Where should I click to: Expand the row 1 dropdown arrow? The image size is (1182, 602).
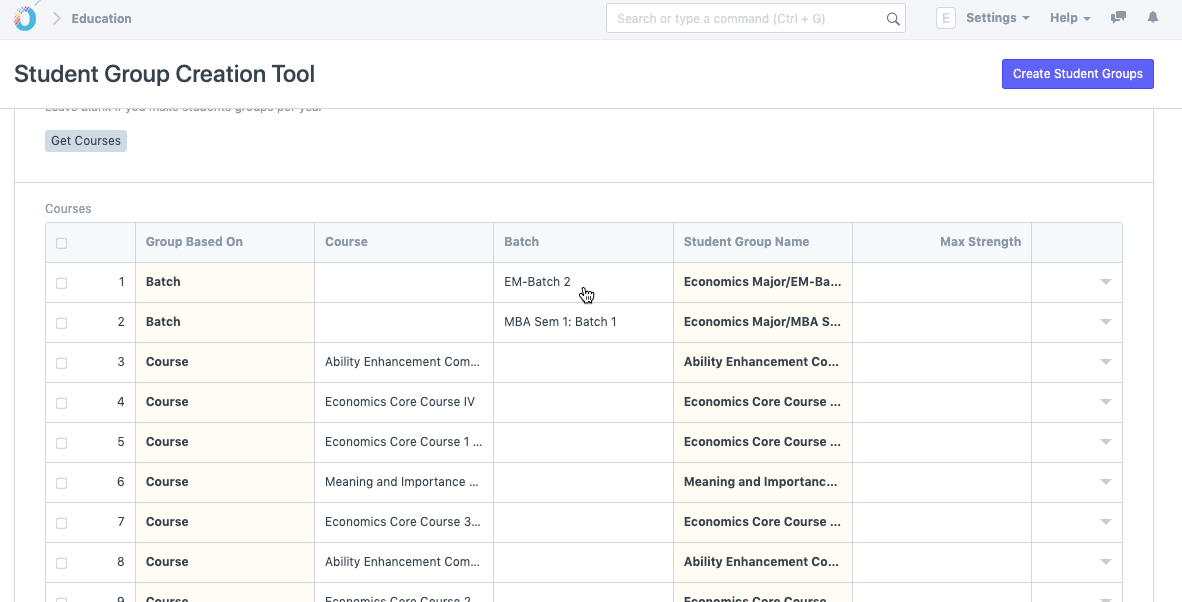[1105, 283]
